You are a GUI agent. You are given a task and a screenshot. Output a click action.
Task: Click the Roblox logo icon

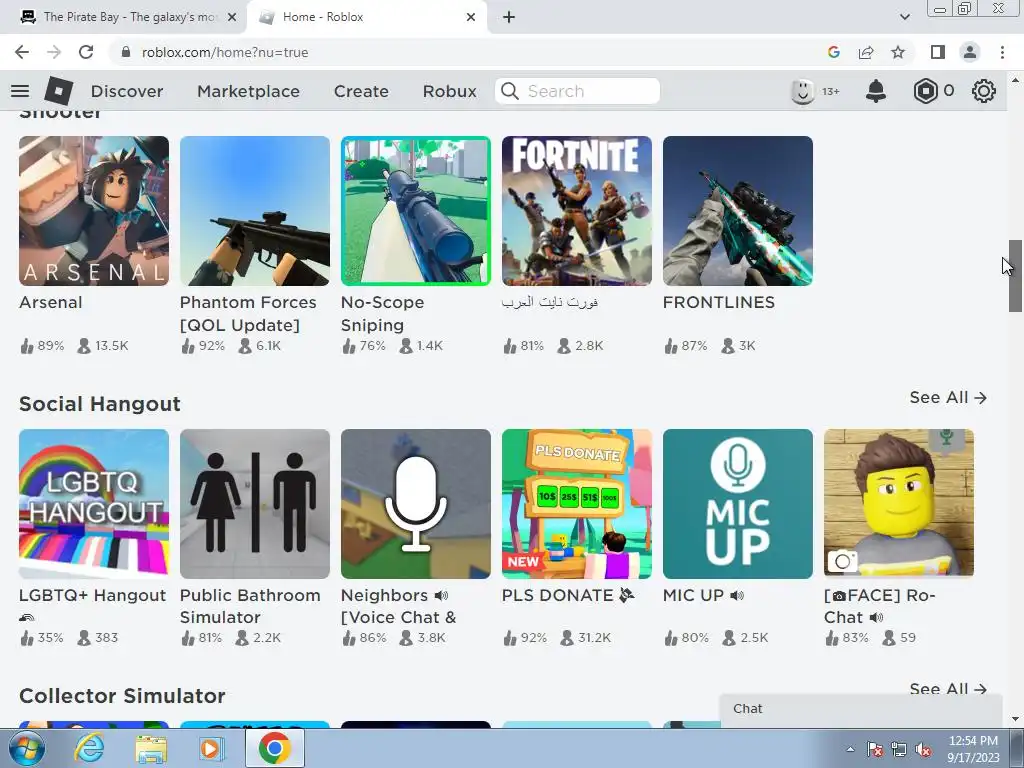pyautogui.click(x=59, y=91)
